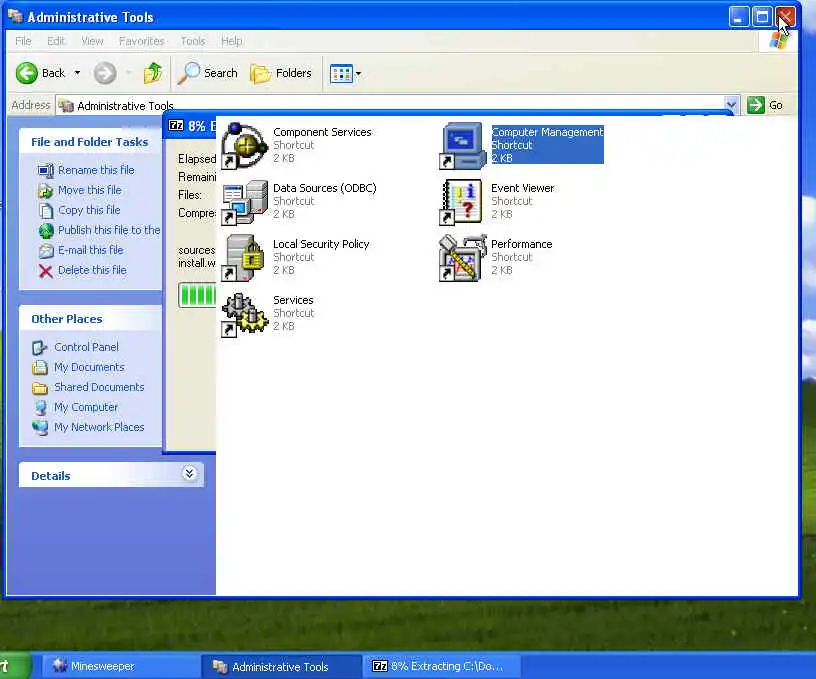This screenshot has width=816, height=679.
Task: Click the Search magnifier button
Action: [207, 73]
